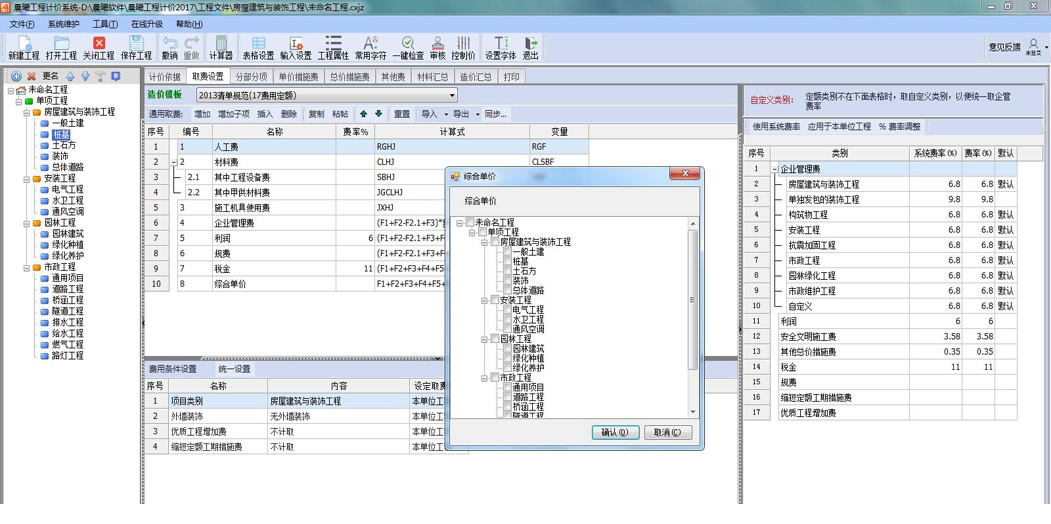
Task: Switch to 单价措施费 tab
Action: 299,77
